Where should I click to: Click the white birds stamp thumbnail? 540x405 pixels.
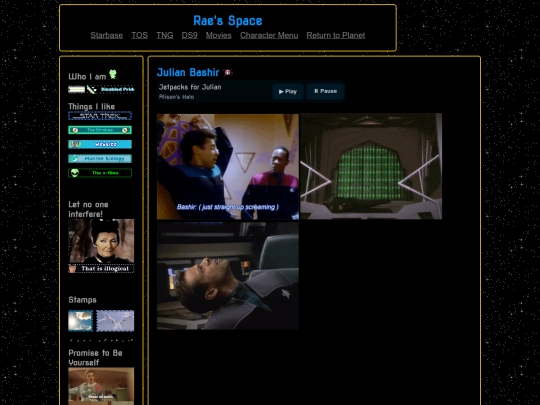pos(115,321)
